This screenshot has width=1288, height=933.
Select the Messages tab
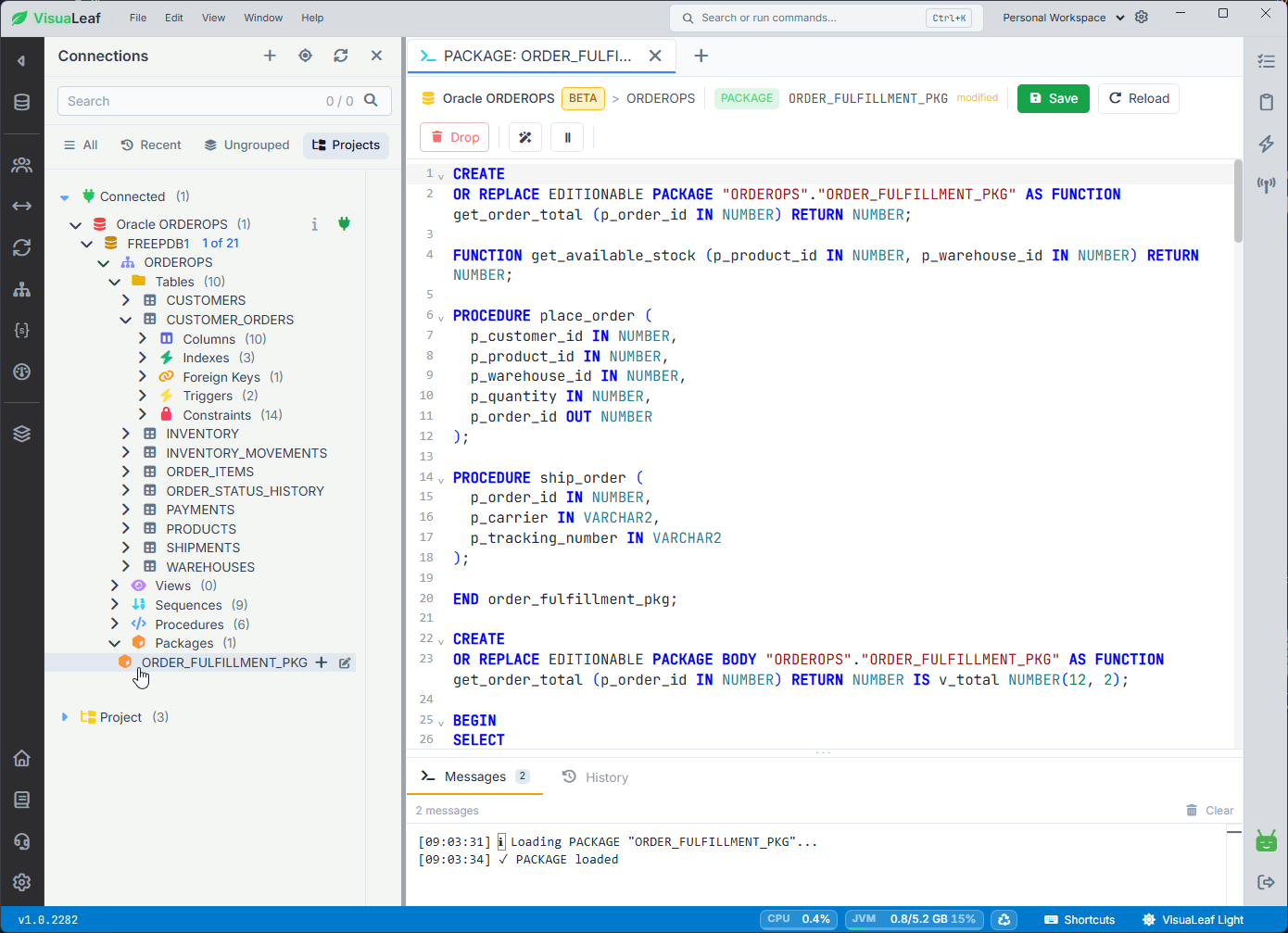point(474,776)
